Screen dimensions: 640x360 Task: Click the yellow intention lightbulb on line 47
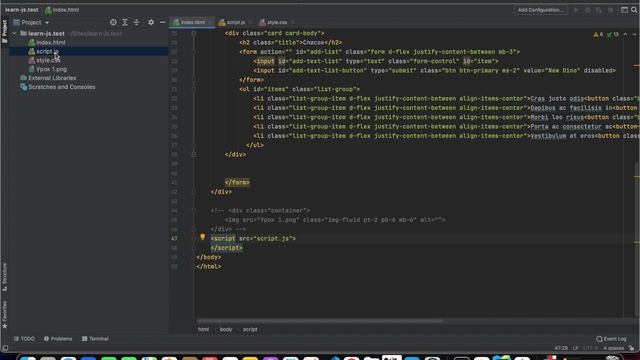(x=202, y=237)
